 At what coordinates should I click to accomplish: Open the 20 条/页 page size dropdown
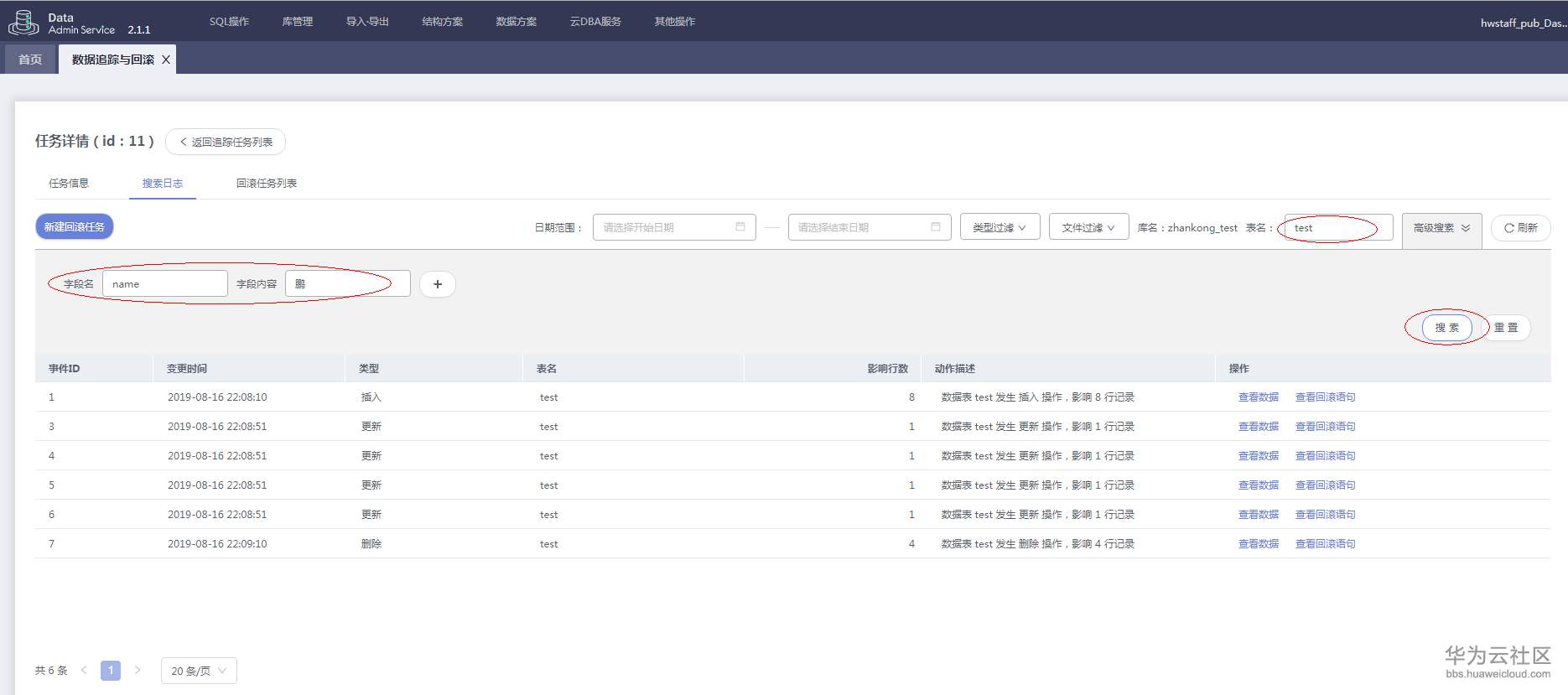199,671
